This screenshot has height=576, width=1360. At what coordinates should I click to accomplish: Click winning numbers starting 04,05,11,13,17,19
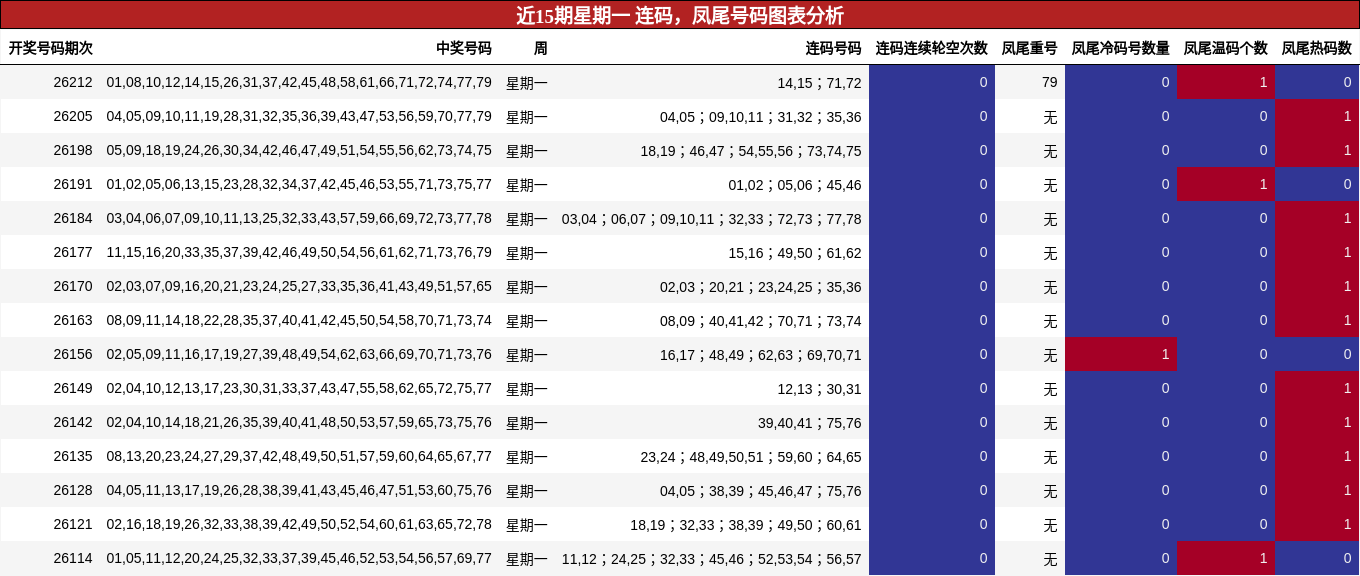(x=299, y=490)
